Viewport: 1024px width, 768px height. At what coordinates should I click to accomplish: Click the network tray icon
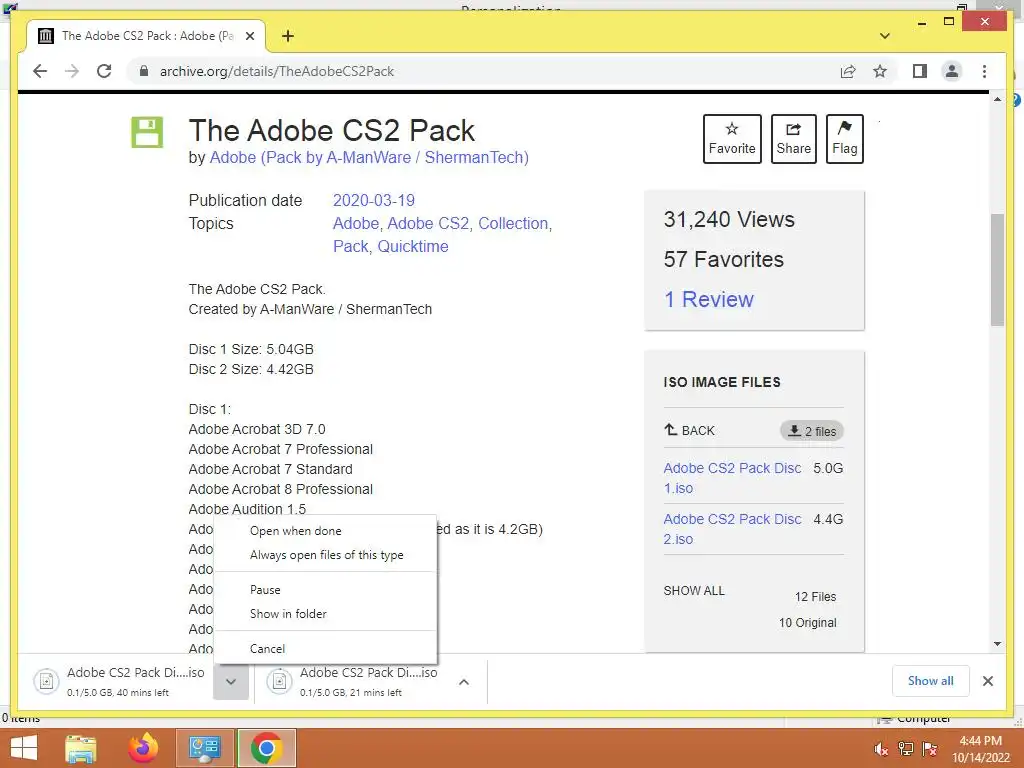coord(906,749)
